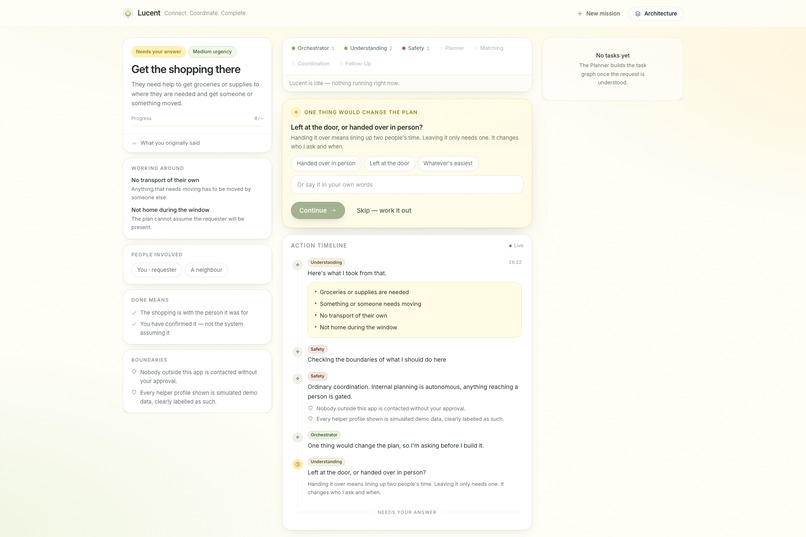The width and height of the screenshot is (806, 537).
Task: Choose the Handed over in person option
Action: pos(326,163)
